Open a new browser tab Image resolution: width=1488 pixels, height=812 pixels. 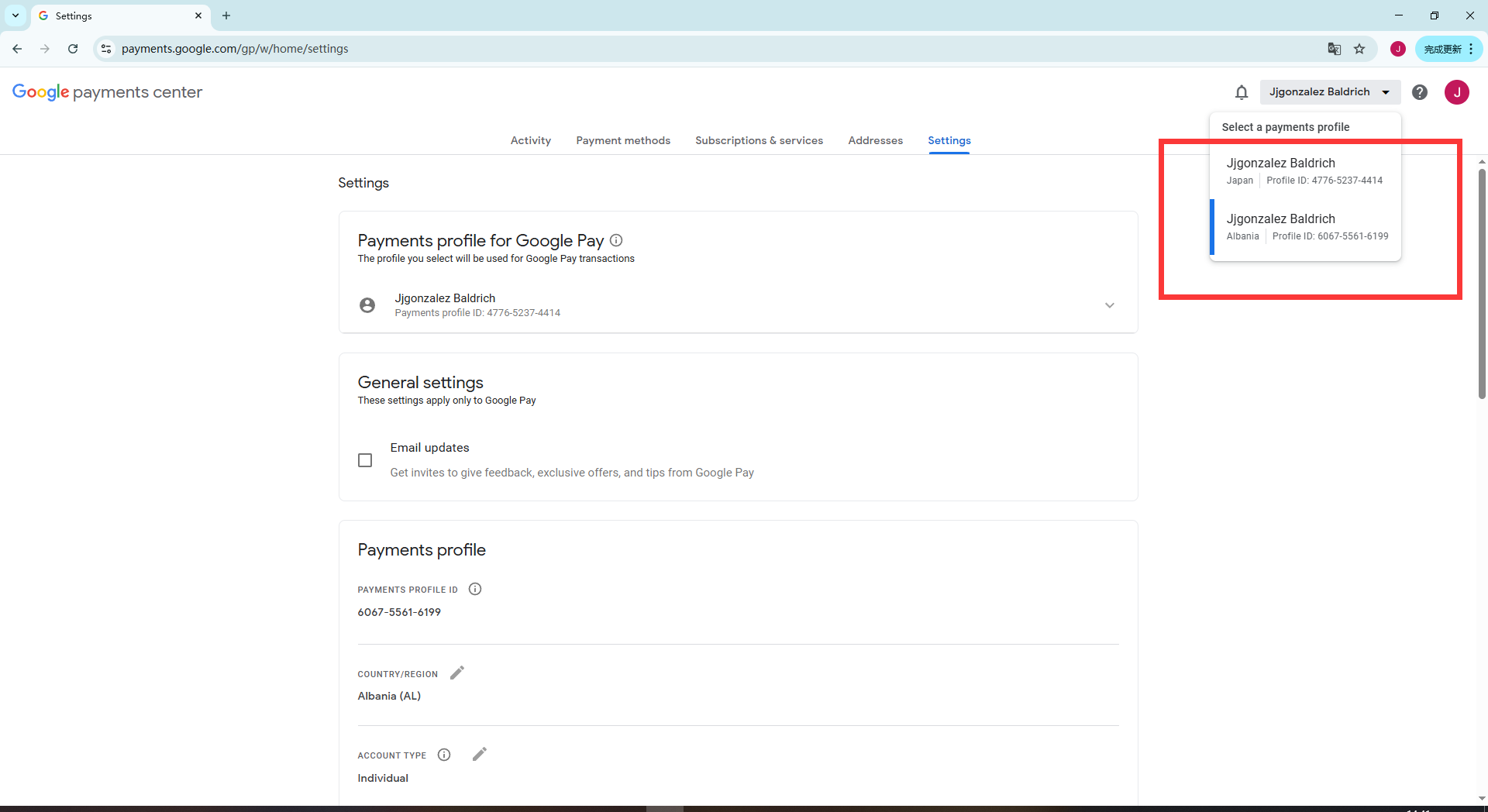(x=226, y=15)
